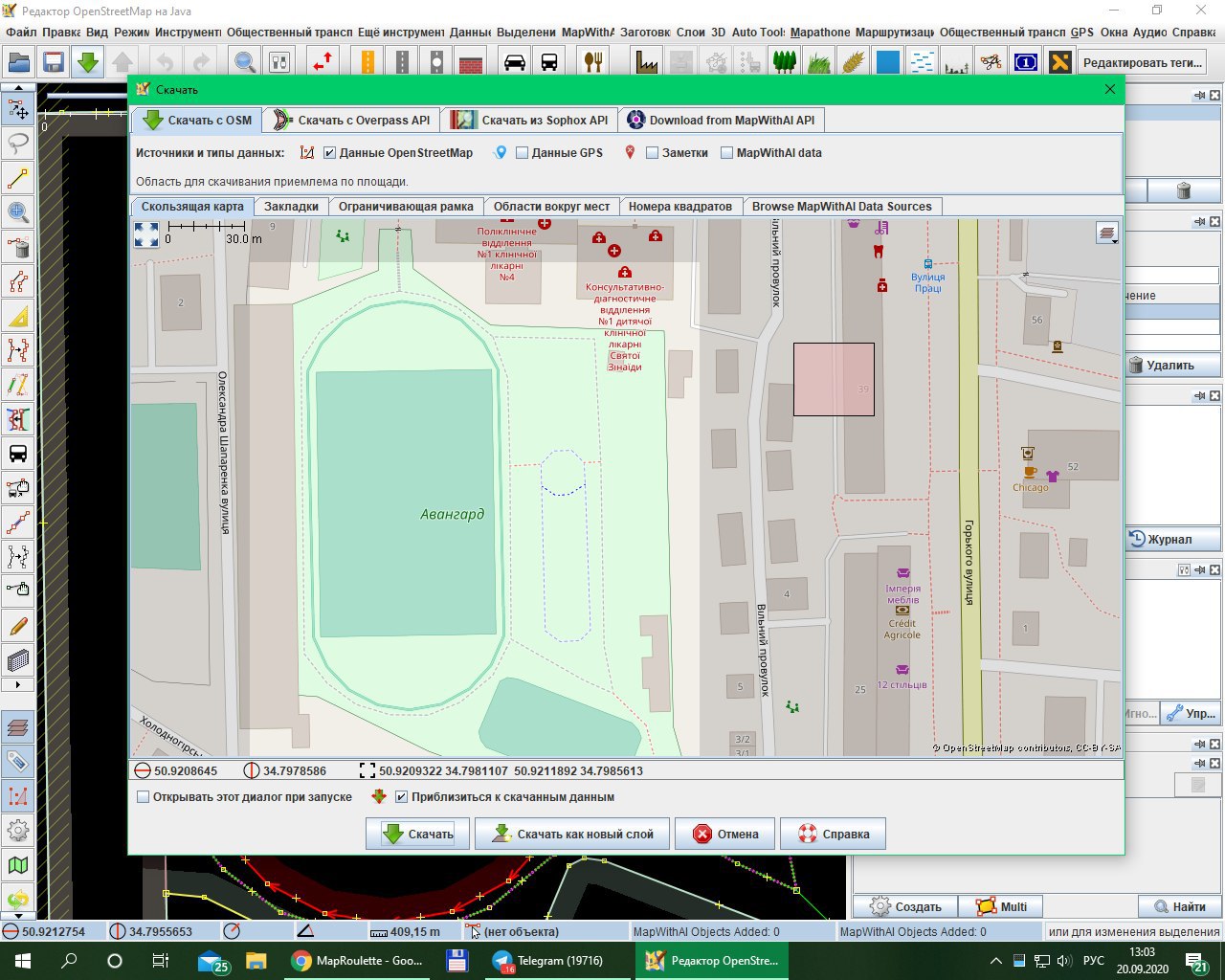Image resolution: width=1225 pixels, height=980 pixels.
Task: Select the draw nodes tool
Action: (x=18, y=178)
